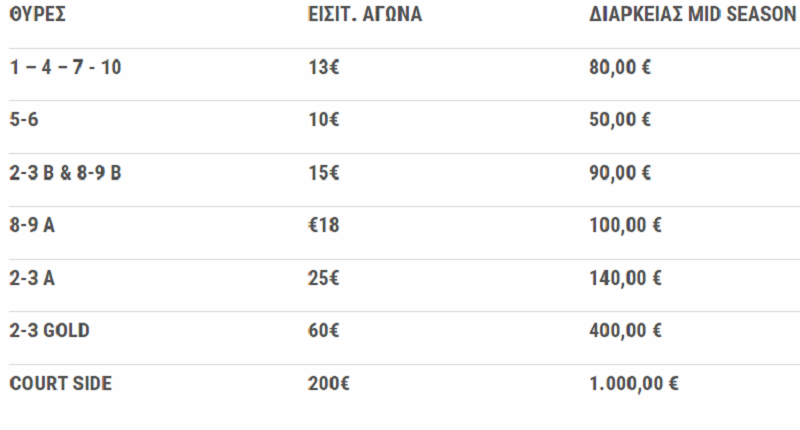Select the 1 – 4 – 7 - 10 gates row
The height and width of the screenshot is (430, 800).
point(400,67)
